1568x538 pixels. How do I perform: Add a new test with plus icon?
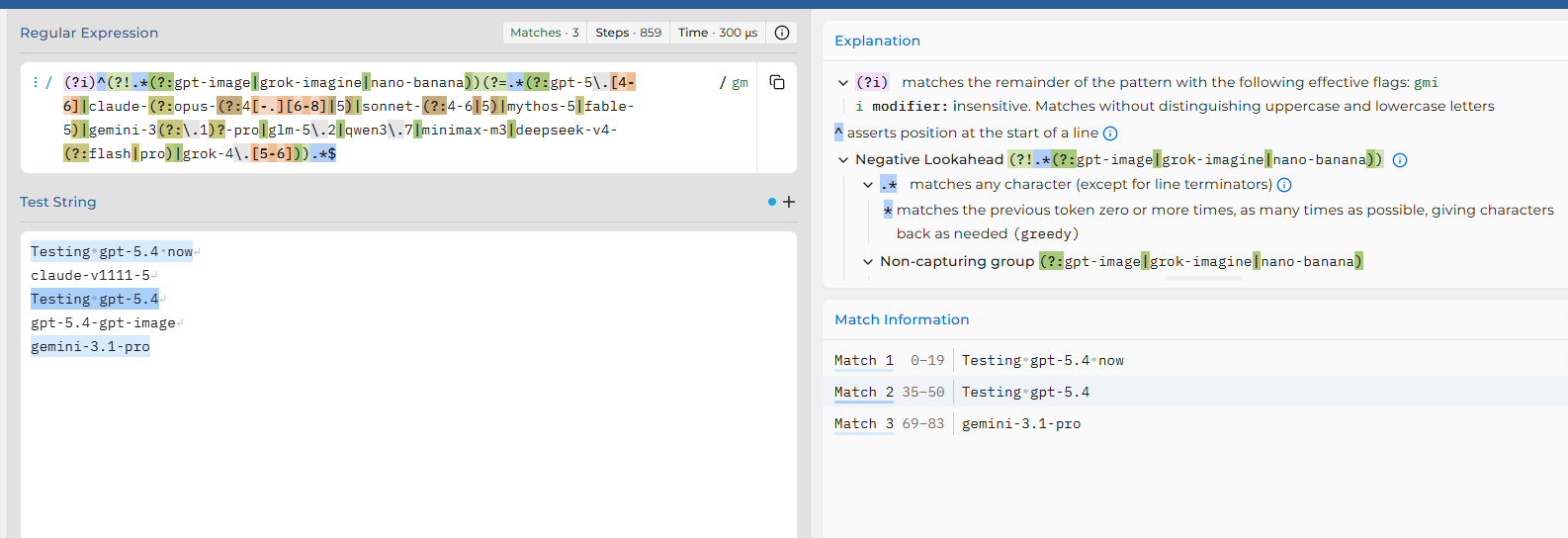[789, 202]
